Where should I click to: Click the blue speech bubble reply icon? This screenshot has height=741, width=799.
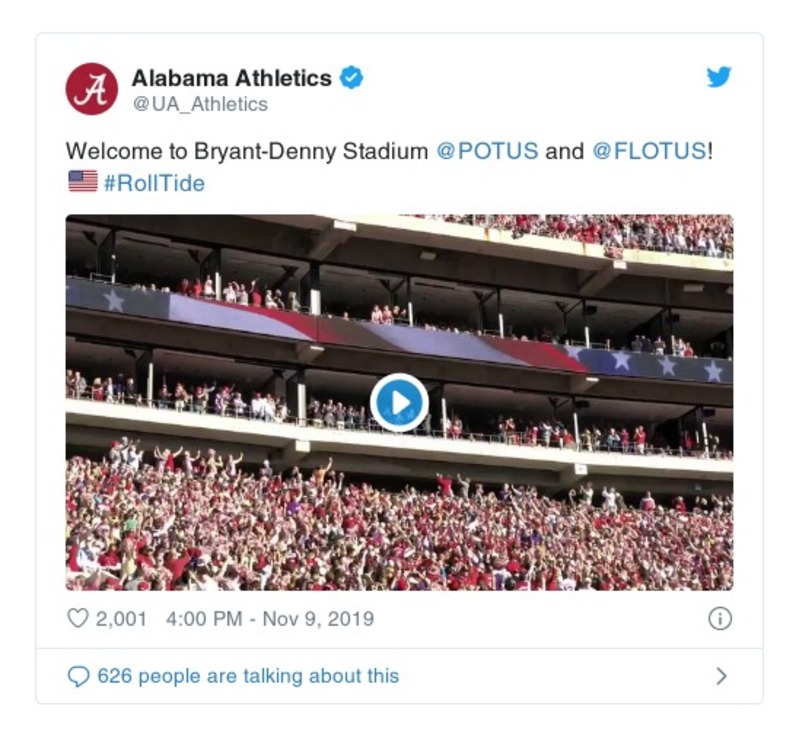(x=78, y=677)
